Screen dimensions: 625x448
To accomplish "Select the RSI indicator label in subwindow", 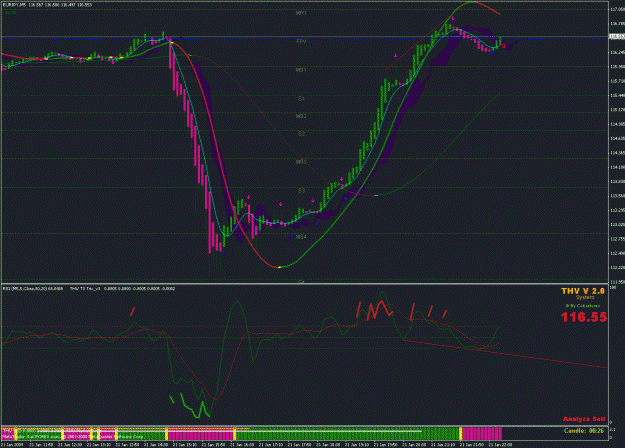I will point(33,288).
